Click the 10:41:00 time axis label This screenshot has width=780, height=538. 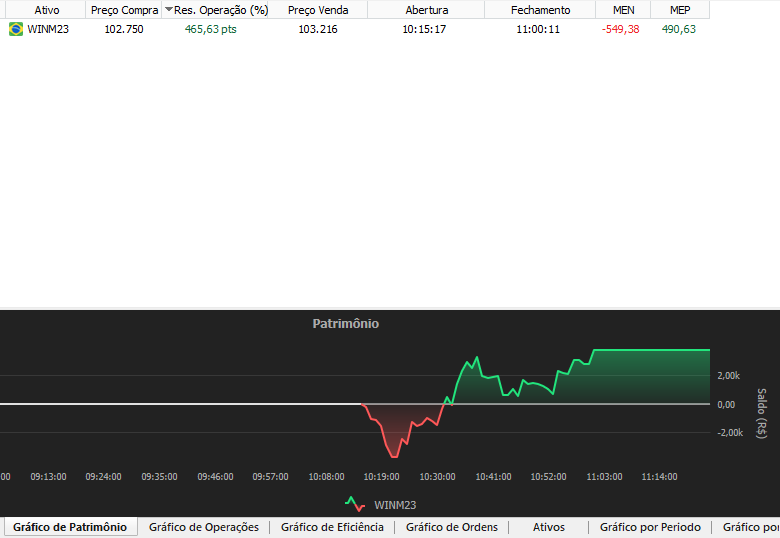click(x=493, y=477)
